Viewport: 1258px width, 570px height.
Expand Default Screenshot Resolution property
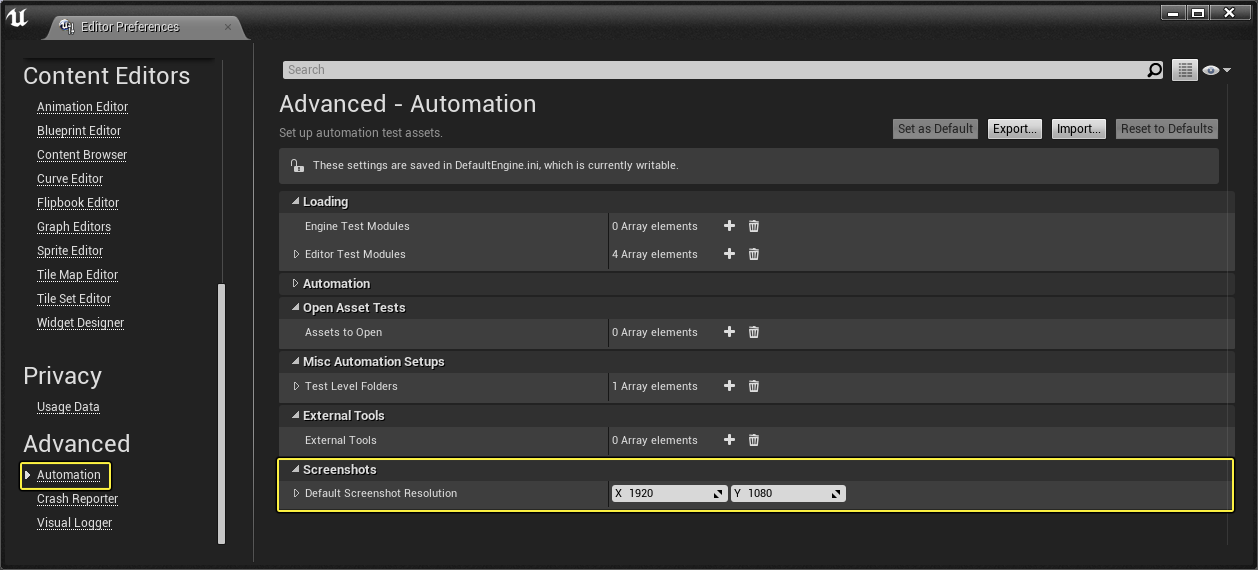click(296, 493)
